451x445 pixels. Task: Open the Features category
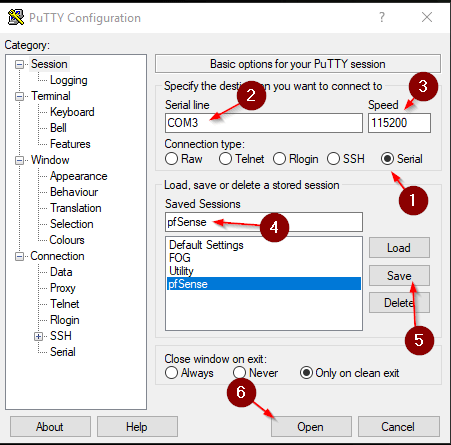70,144
